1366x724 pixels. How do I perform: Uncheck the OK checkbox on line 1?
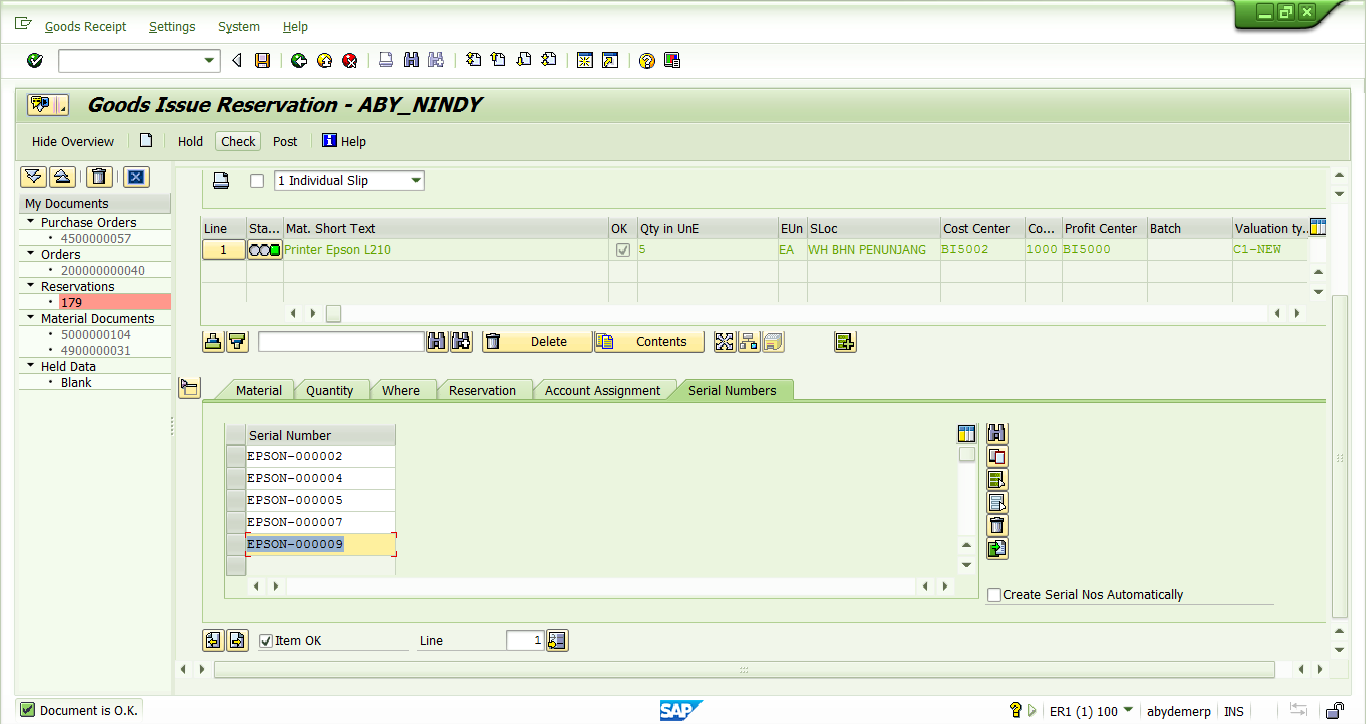(x=620, y=249)
